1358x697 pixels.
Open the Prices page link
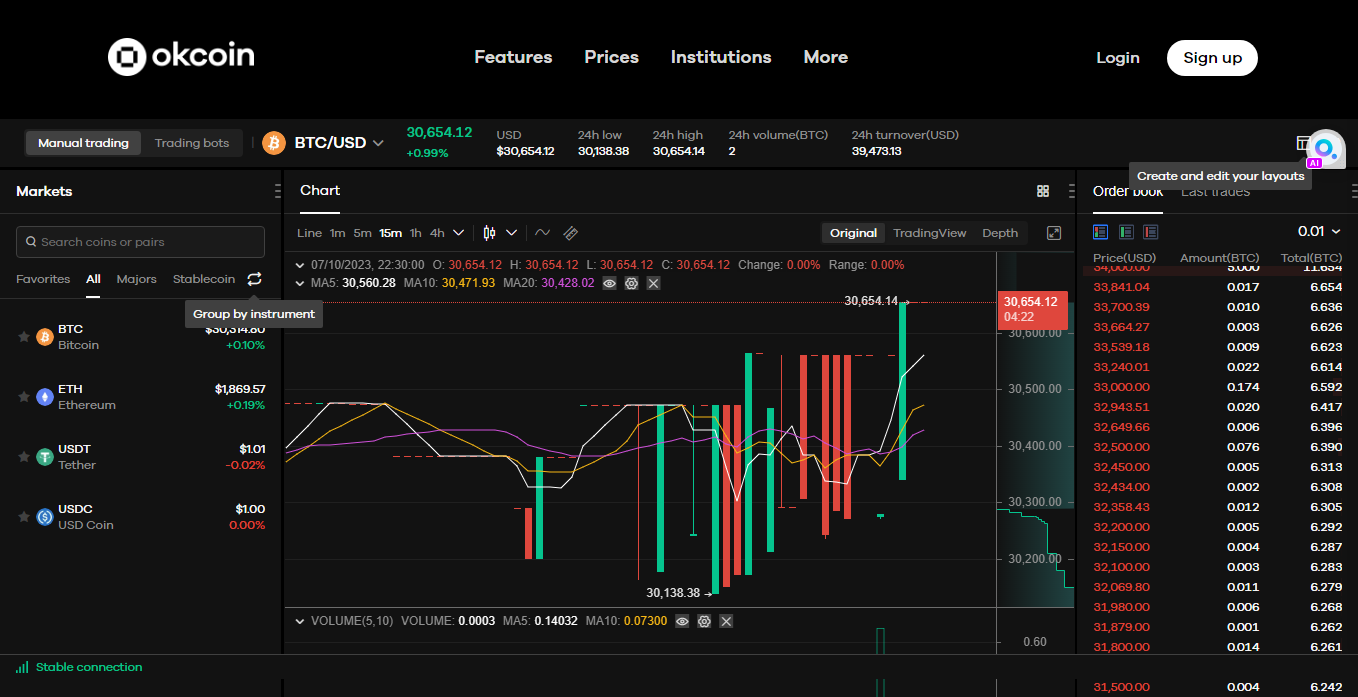point(612,57)
